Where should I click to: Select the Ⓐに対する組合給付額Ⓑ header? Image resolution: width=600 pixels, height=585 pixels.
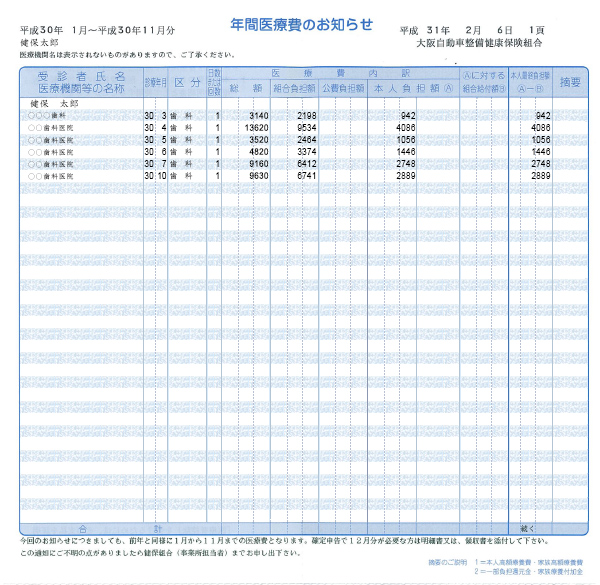pyautogui.click(x=484, y=82)
